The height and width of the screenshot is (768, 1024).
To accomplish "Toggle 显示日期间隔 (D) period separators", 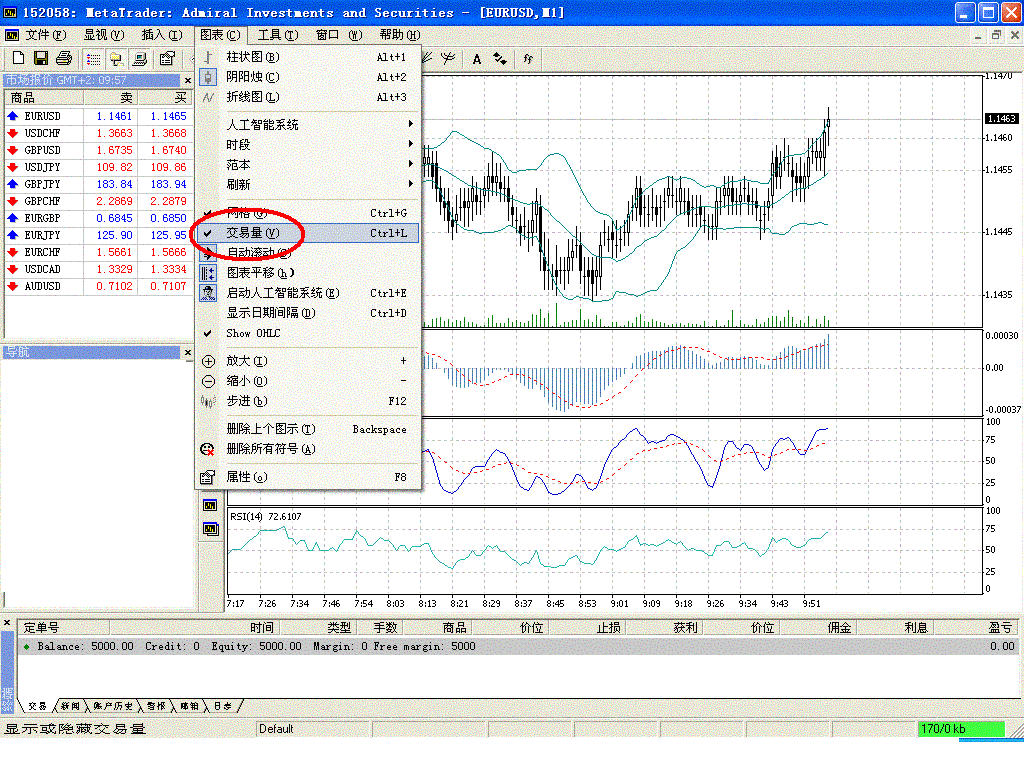I will [x=308, y=313].
